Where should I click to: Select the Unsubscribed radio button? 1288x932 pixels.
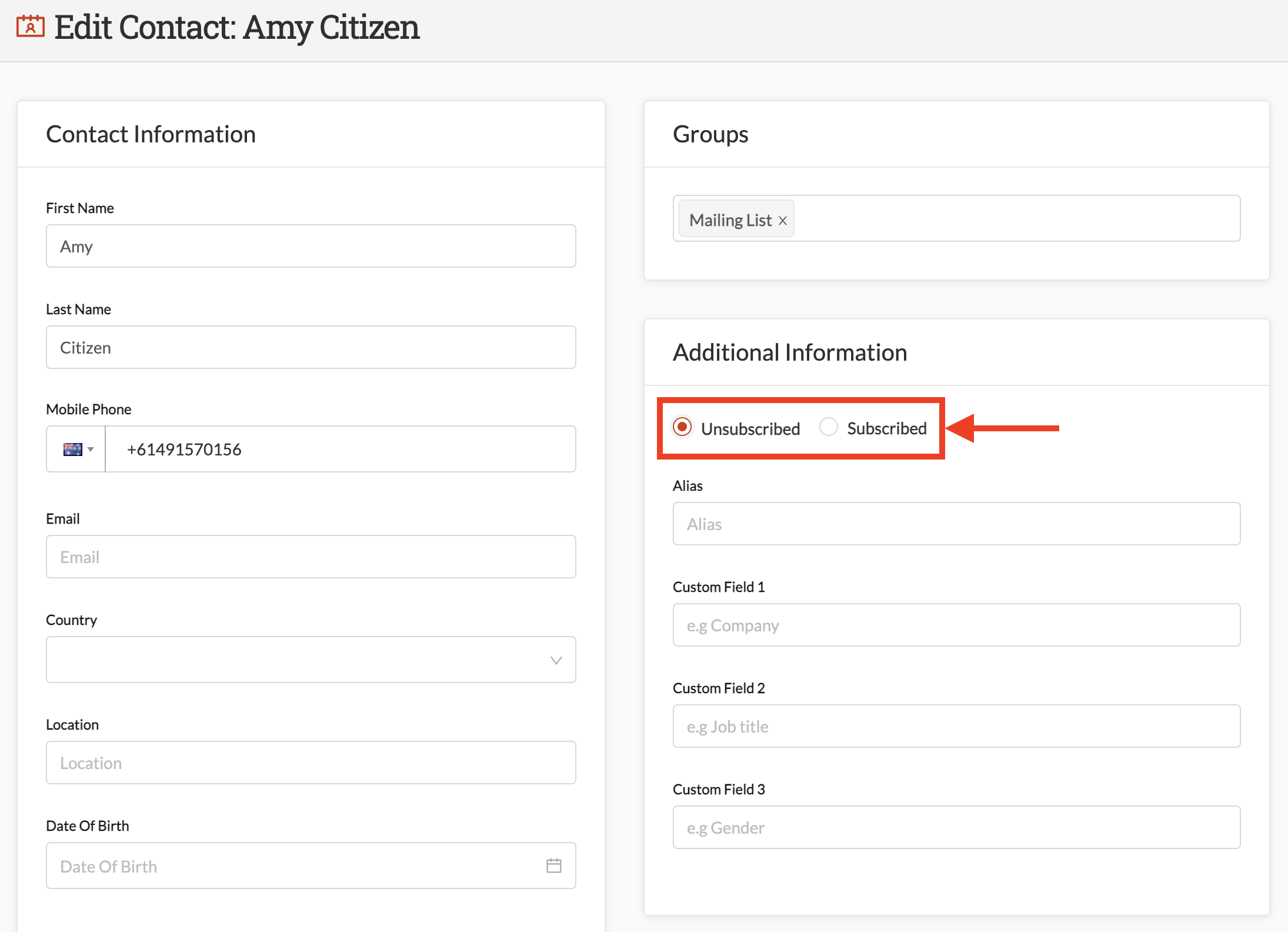click(682, 427)
